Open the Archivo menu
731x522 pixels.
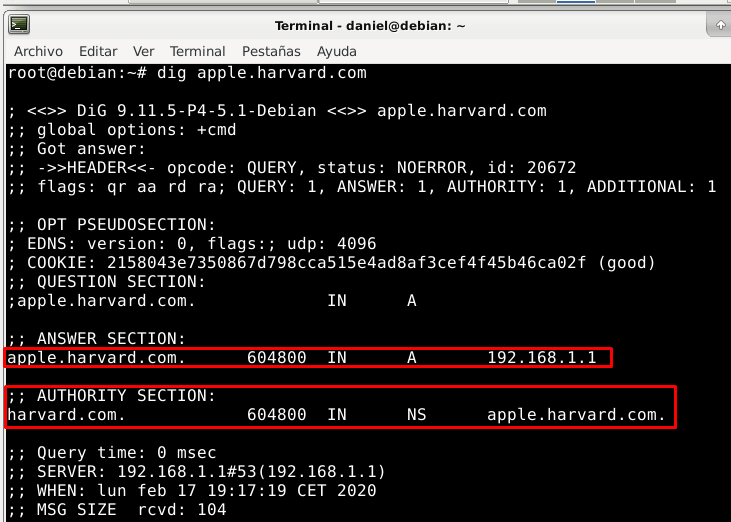click(x=38, y=51)
